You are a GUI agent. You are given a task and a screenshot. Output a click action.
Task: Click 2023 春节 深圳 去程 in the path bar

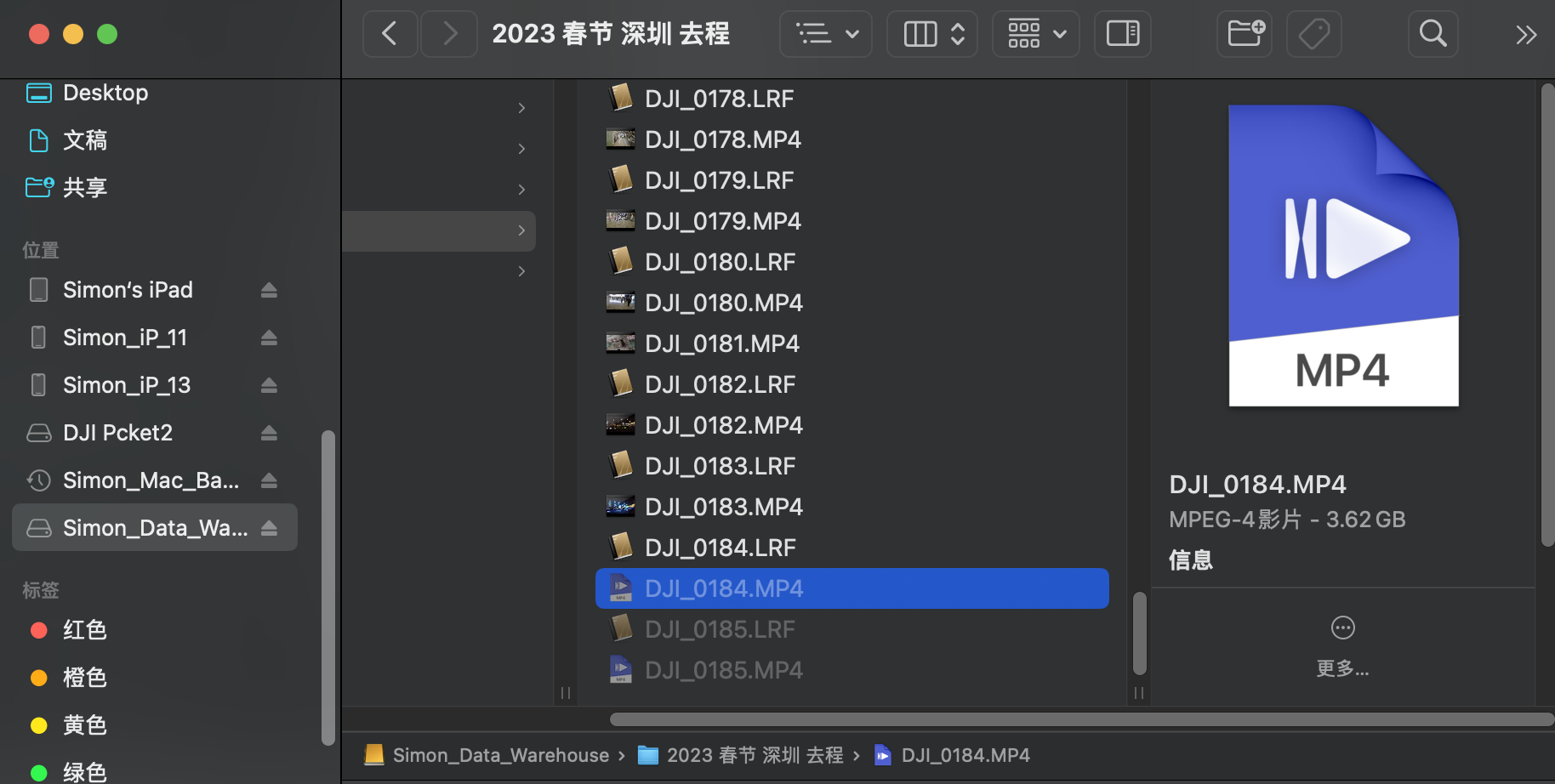point(740,755)
